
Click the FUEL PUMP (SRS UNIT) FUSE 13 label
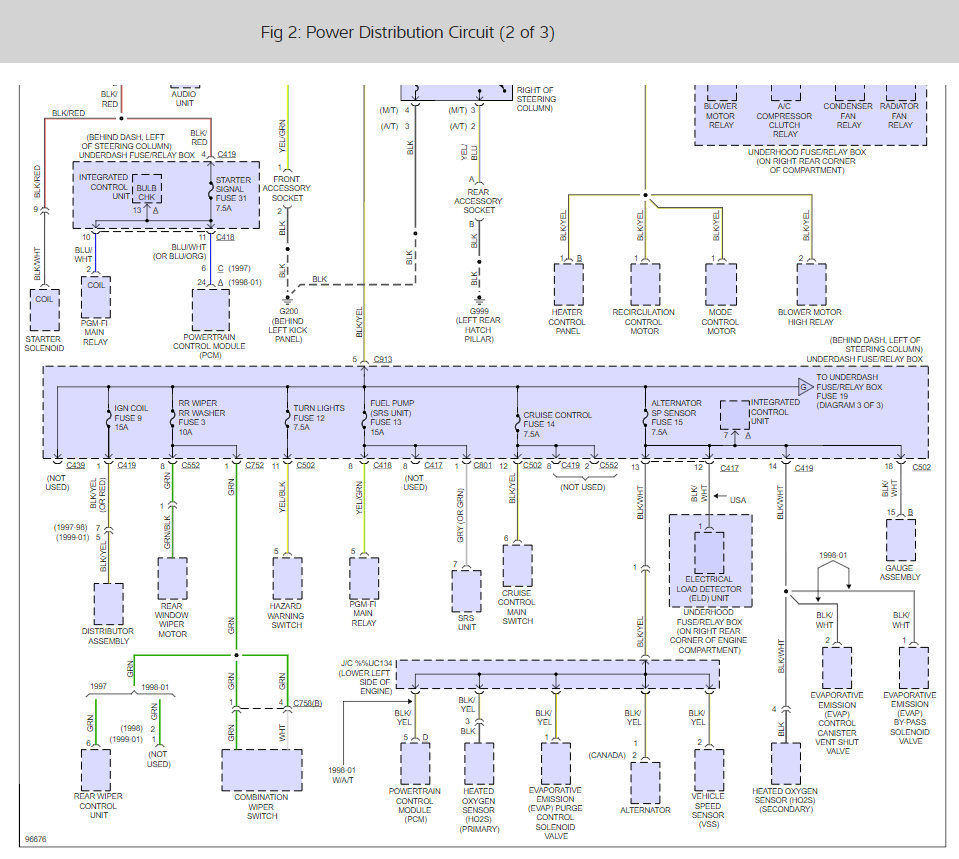(x=392, y=418)
